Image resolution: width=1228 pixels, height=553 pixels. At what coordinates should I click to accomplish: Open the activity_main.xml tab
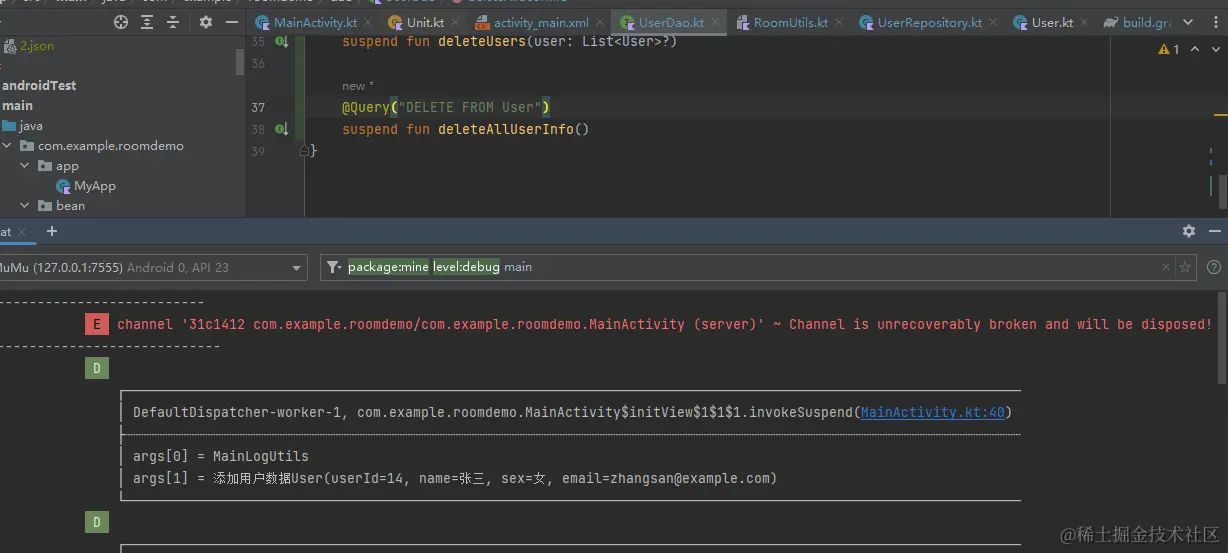tap(541, 22)
